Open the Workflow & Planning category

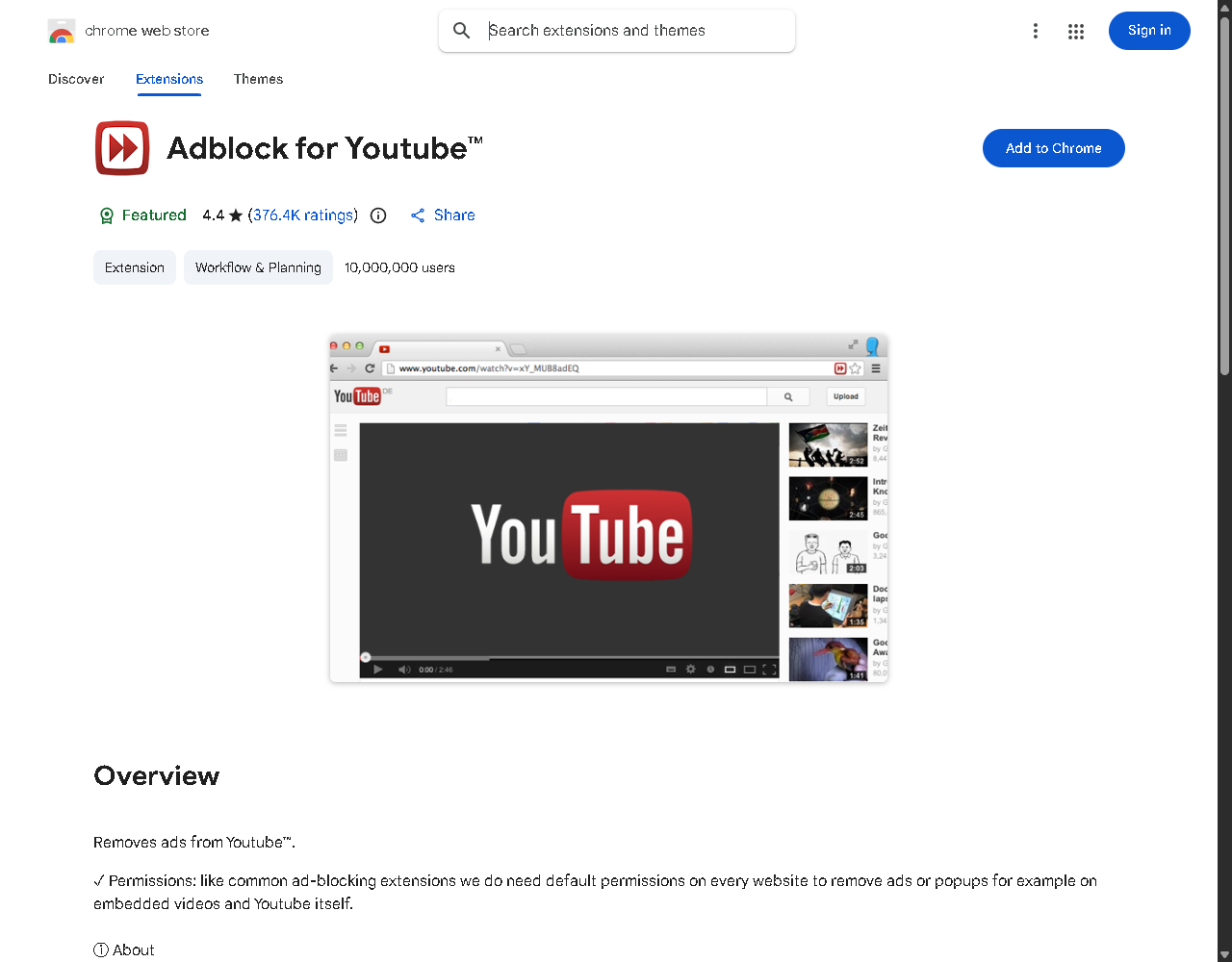258,267
